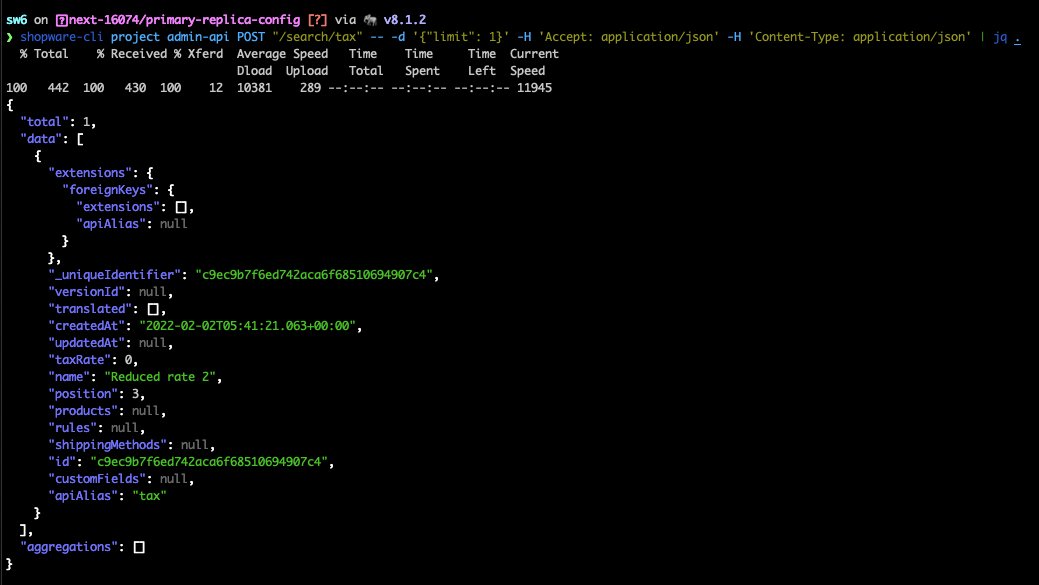Click the empty array after "aggregations"
This screenshot has width=1039, height=585.
coord(139,547)
